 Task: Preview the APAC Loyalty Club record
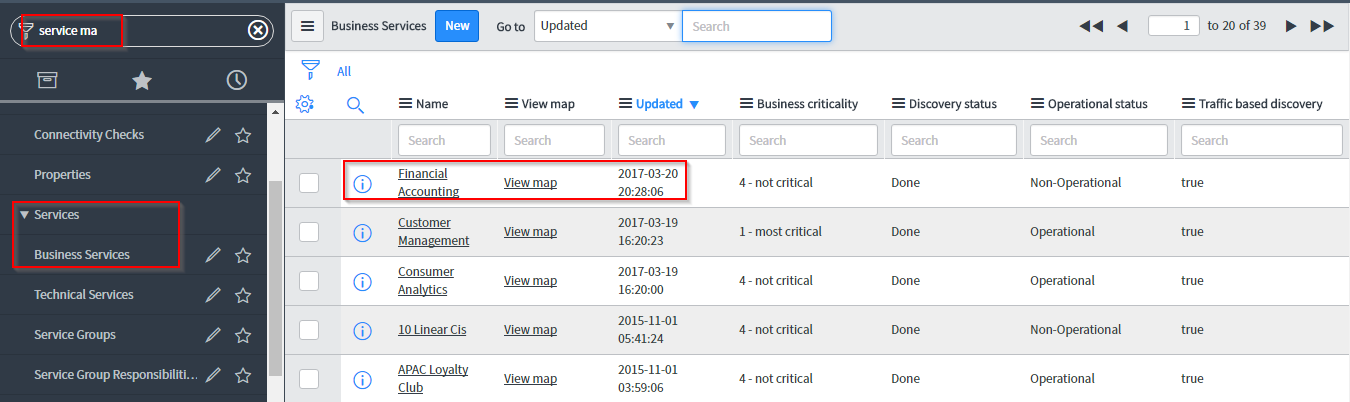click(x=363, y=379)
